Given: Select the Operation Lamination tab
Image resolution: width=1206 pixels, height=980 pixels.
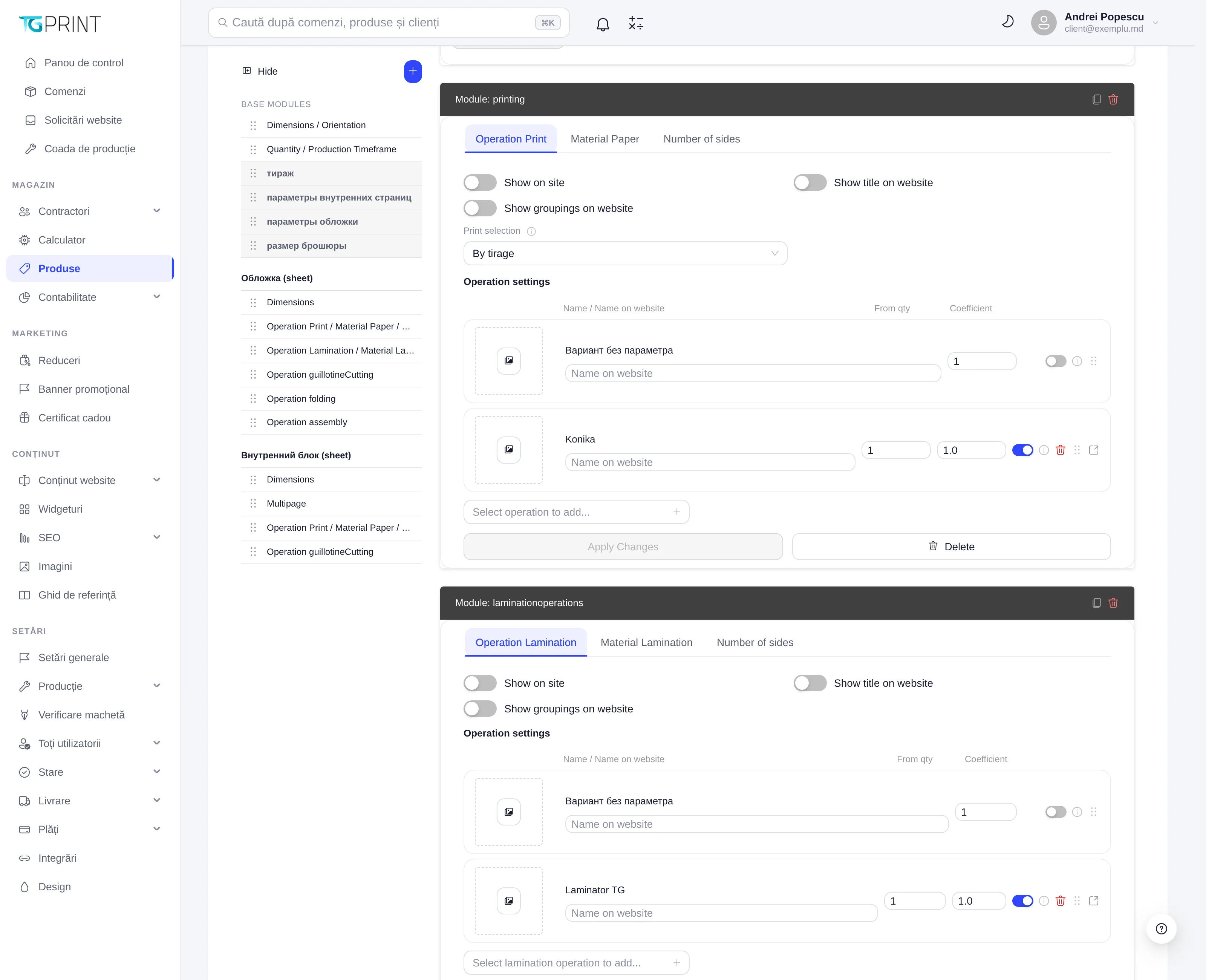Looking at the screenshot, I should click(x=525, y=642).
